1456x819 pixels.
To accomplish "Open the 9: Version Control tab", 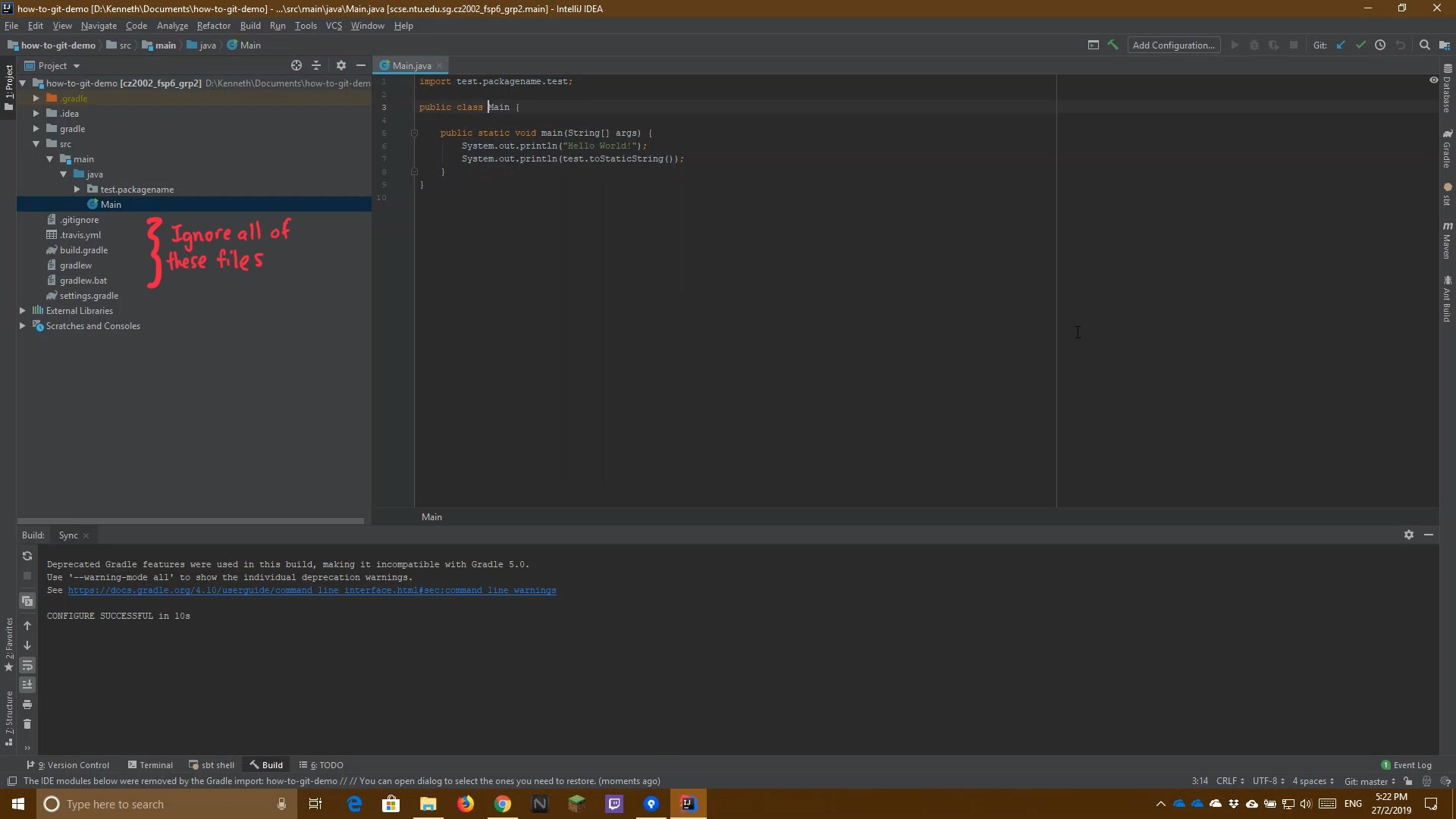I will (x=68, y=764).
